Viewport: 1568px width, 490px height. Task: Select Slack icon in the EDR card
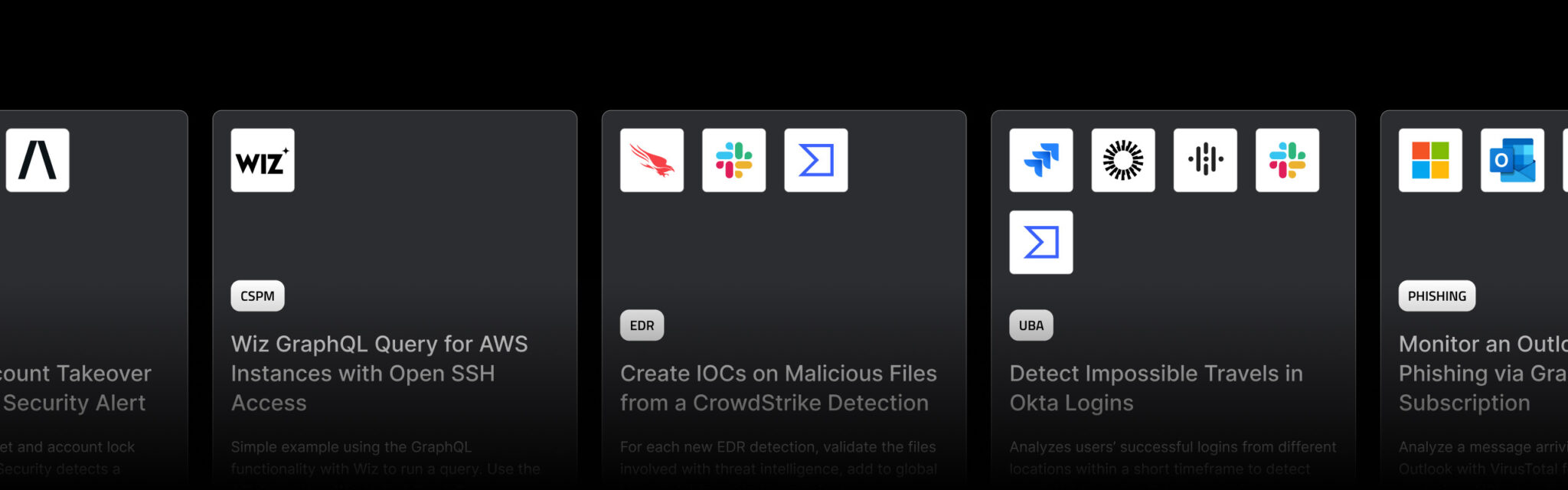[733, 160]
